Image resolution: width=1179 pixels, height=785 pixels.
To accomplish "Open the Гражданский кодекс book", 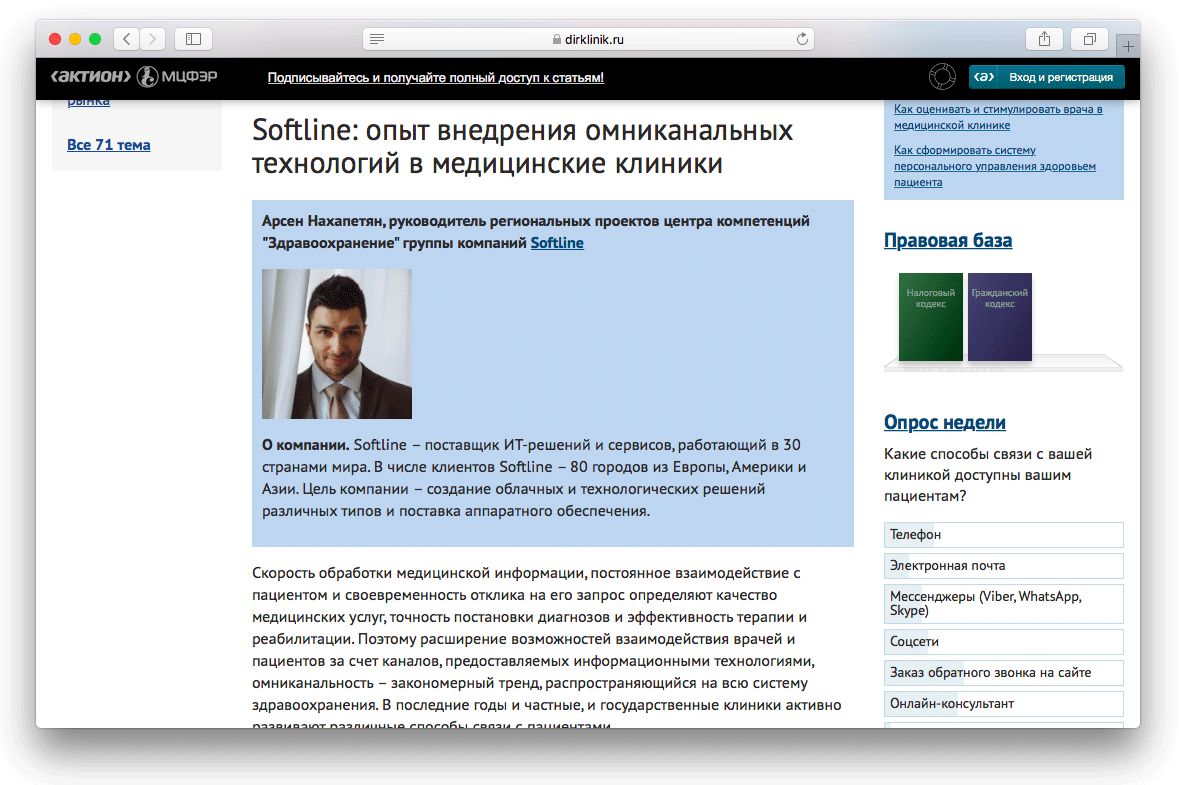I will [x=1000, y=317].
